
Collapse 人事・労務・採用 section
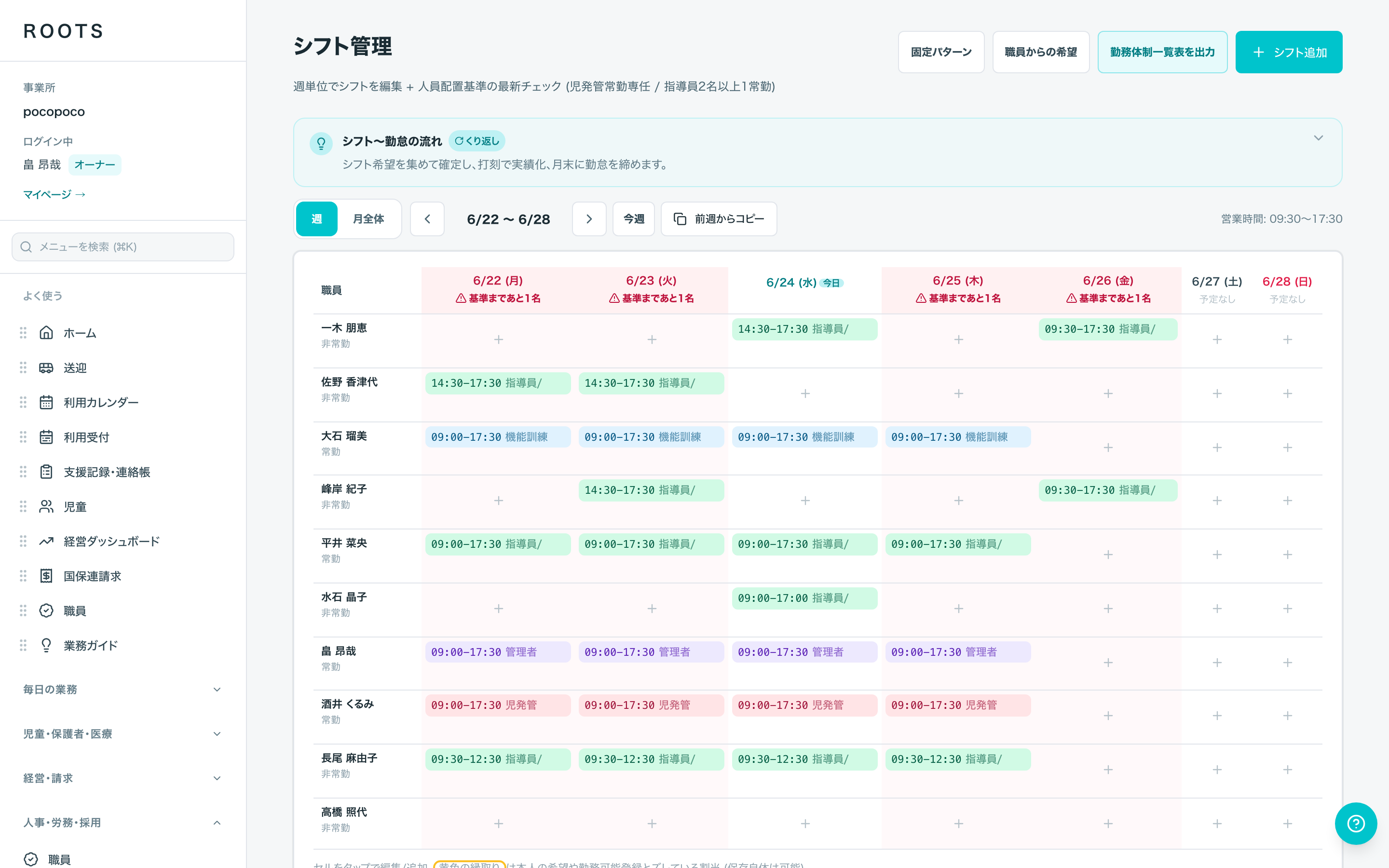(123, 823)
